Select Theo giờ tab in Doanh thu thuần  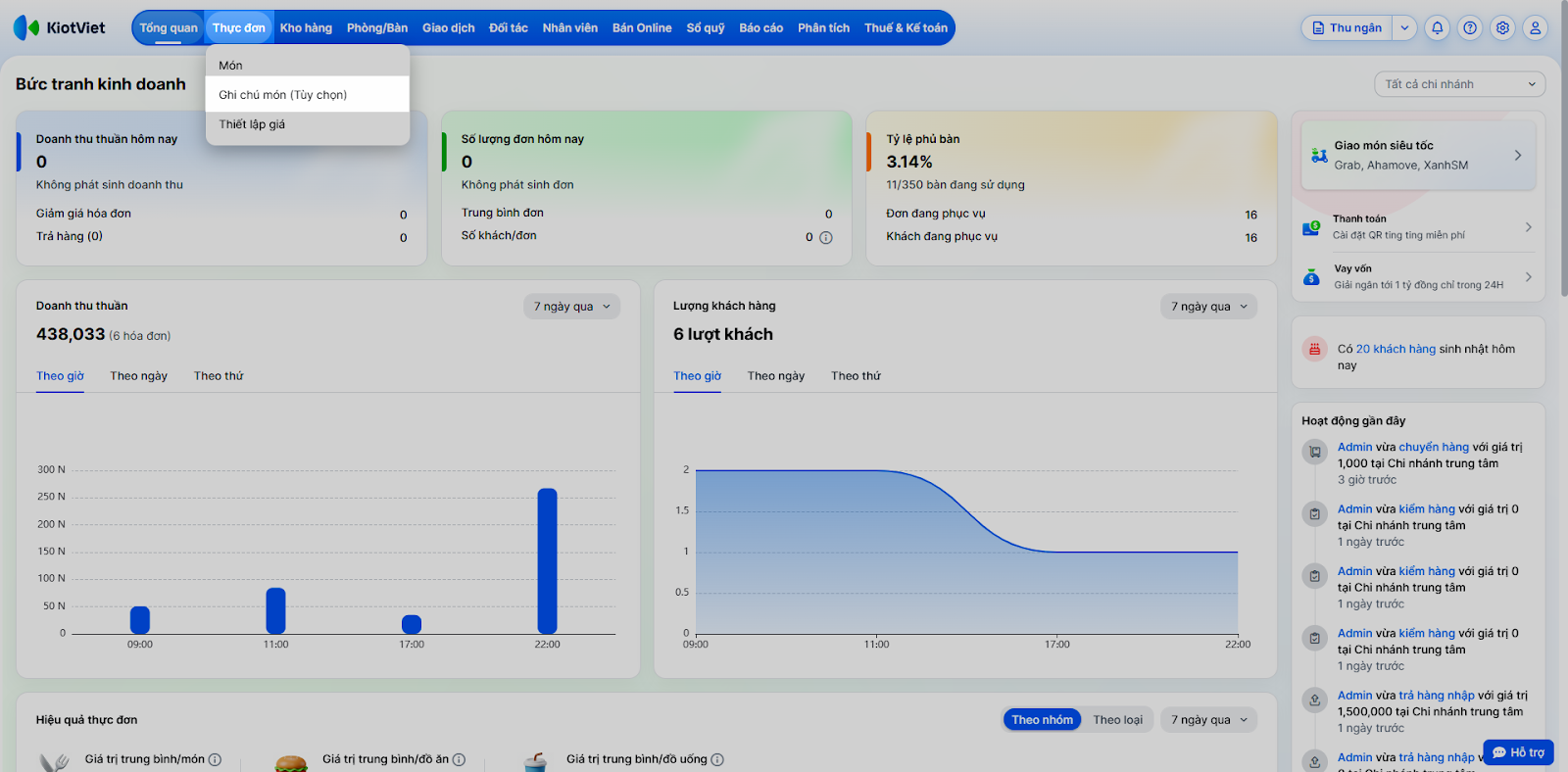pos(60,376)
